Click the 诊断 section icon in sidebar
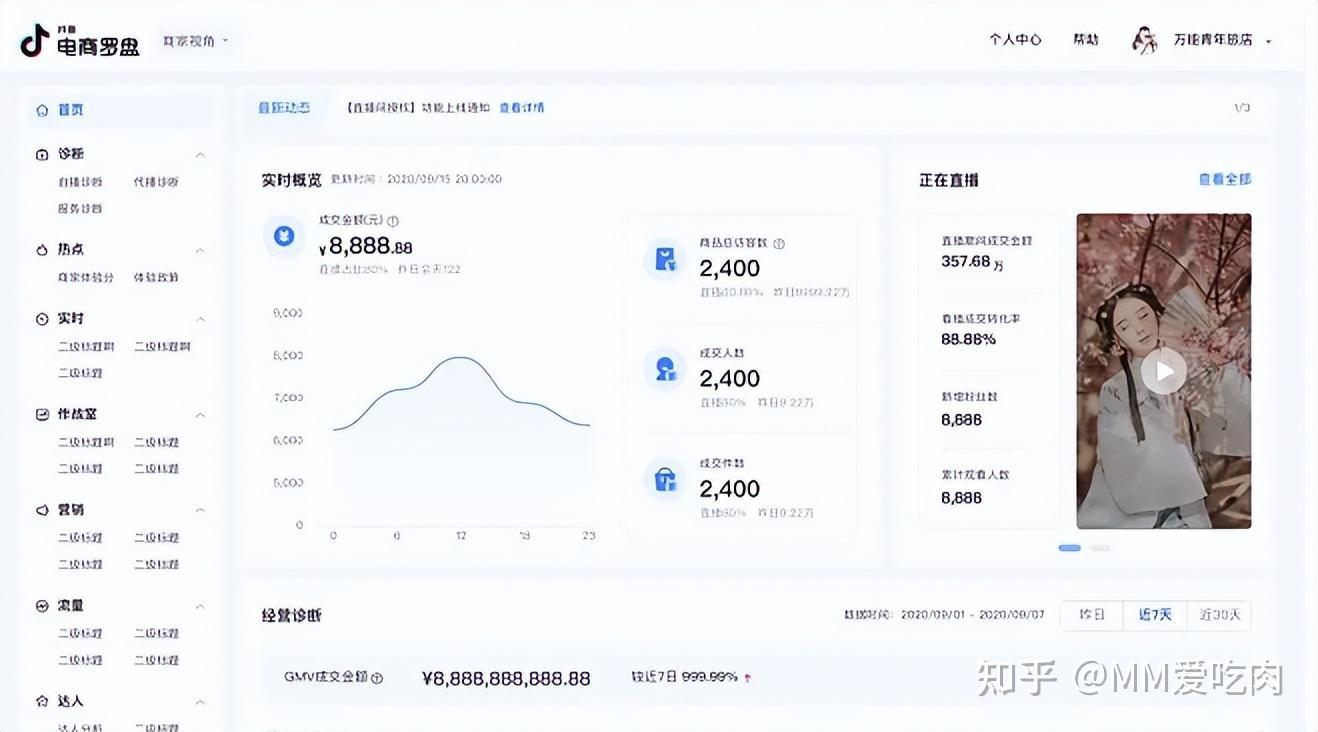1318x732 pixels. 42,154
